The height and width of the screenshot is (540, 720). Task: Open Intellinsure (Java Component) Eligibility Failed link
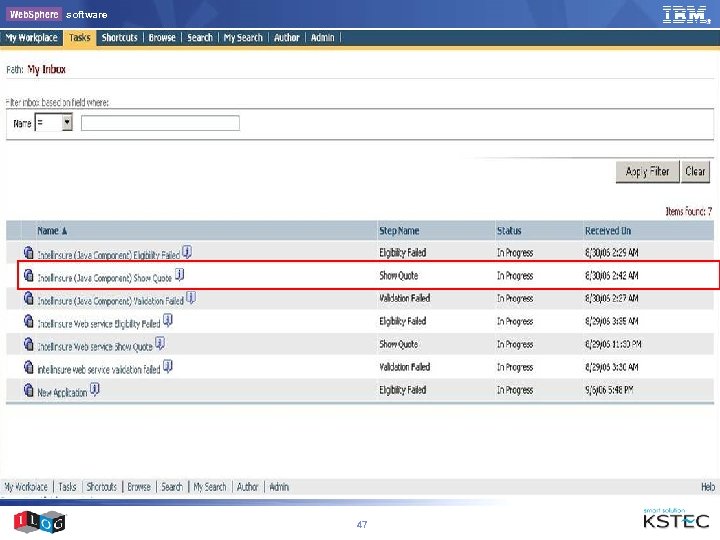(x=108, y=255)
